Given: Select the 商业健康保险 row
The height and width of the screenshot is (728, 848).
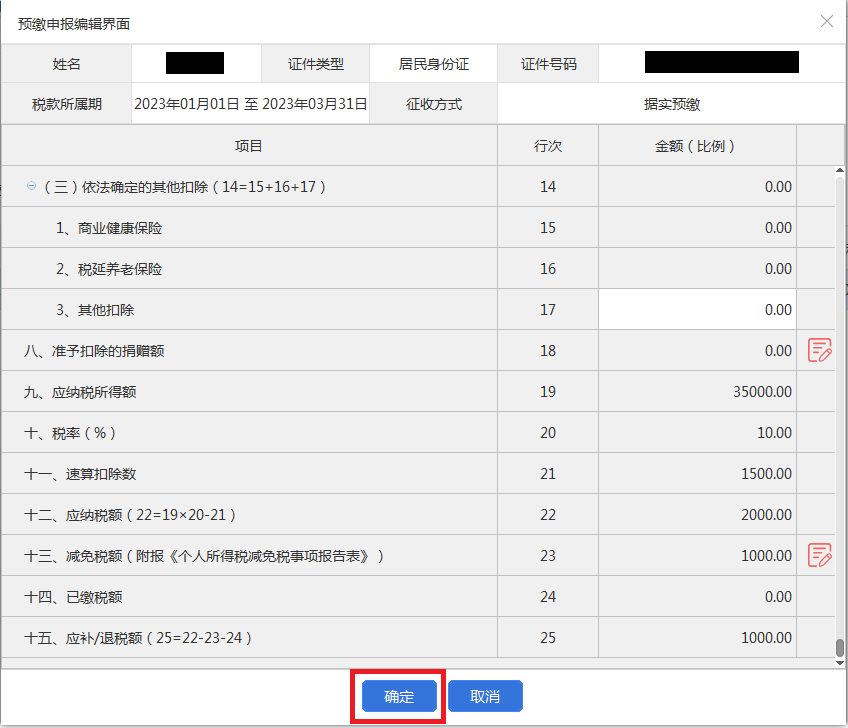Looking at the screenshot, I should [418, 228].
